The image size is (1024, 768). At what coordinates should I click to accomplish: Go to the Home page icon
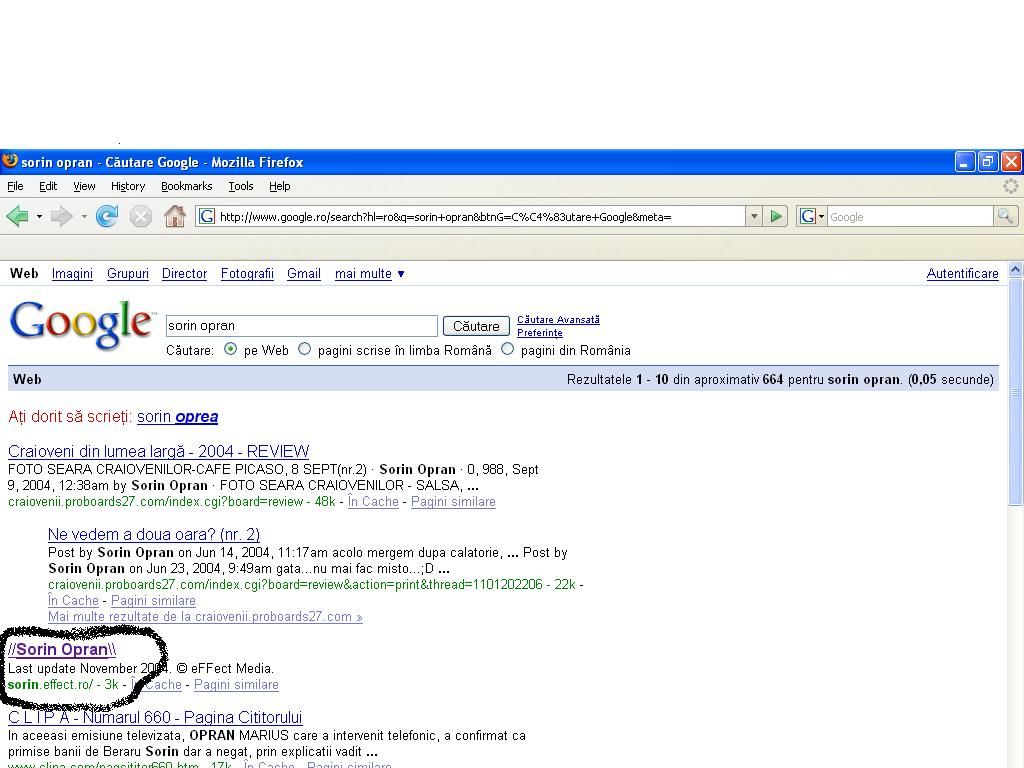(175, 216)
